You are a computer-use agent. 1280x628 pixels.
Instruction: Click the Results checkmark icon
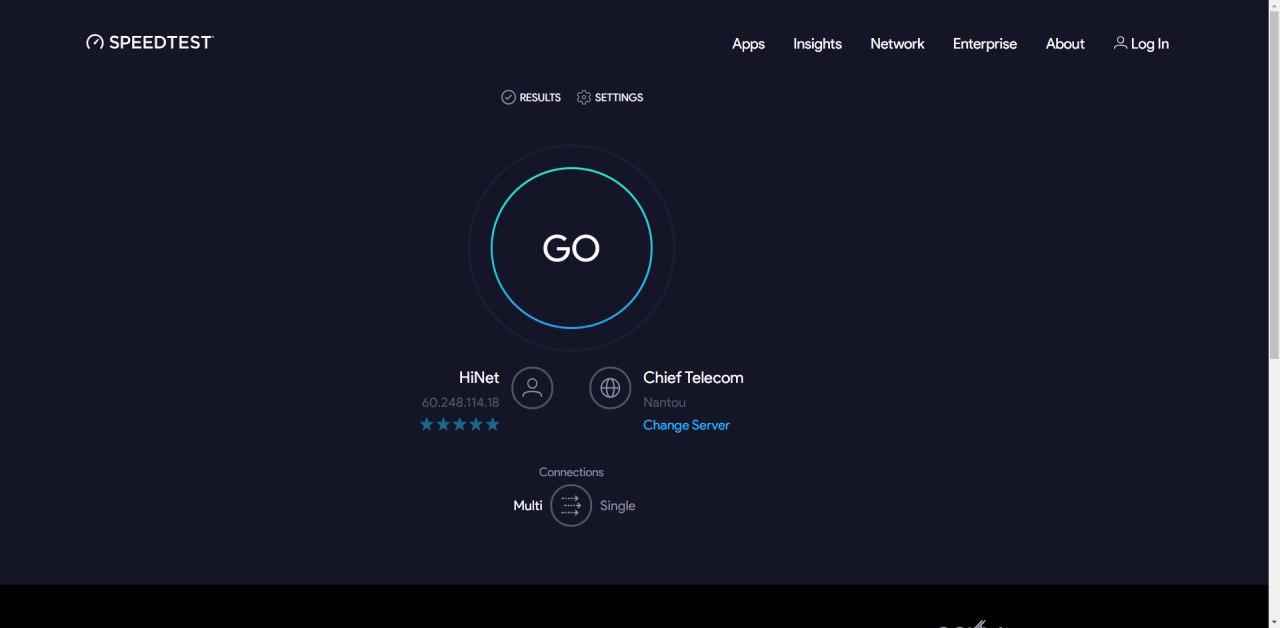point(508,97)
